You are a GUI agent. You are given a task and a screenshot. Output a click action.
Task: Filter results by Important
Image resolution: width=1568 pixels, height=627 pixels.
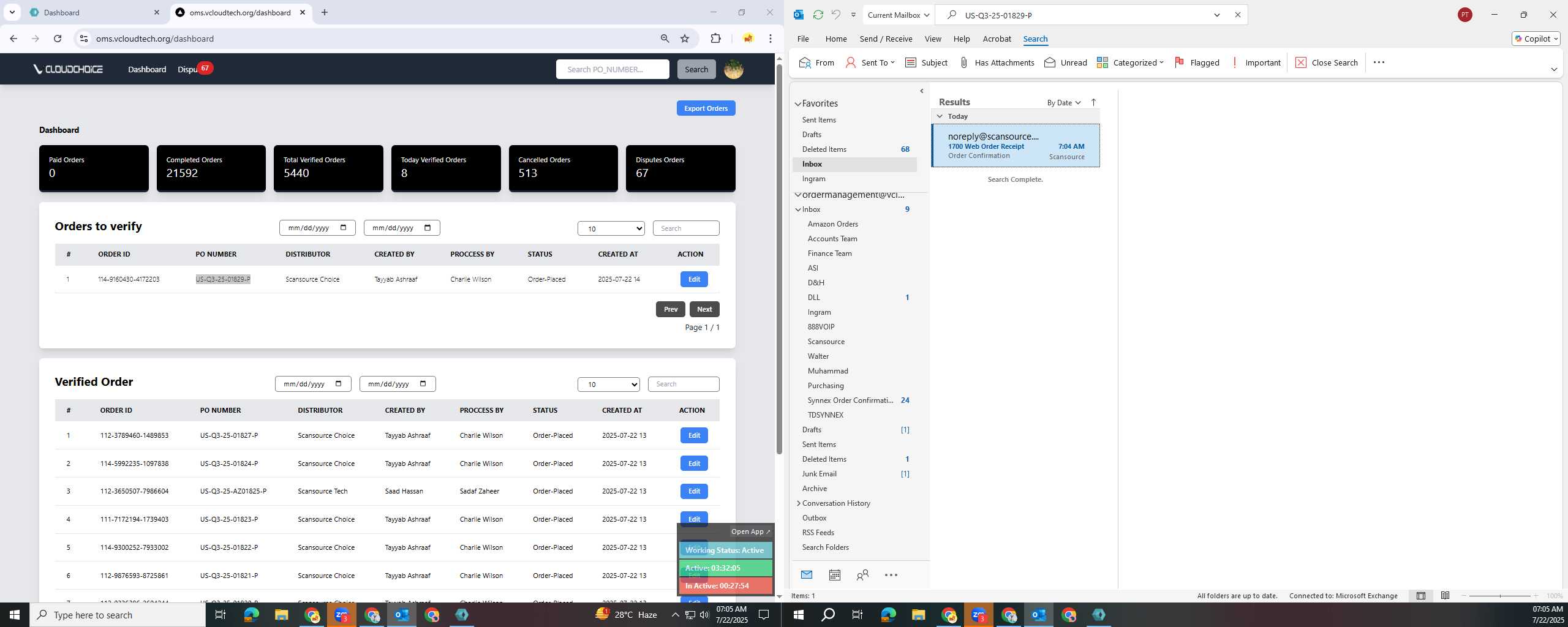pyautogui.click(x=1256, y=62)
